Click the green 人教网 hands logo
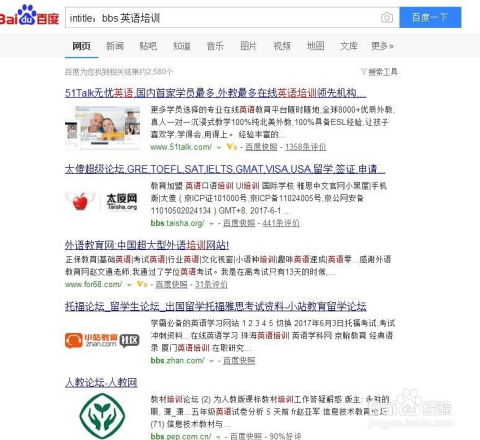The width and height of the screenshot is (480, 440). [x=102, y=415]
